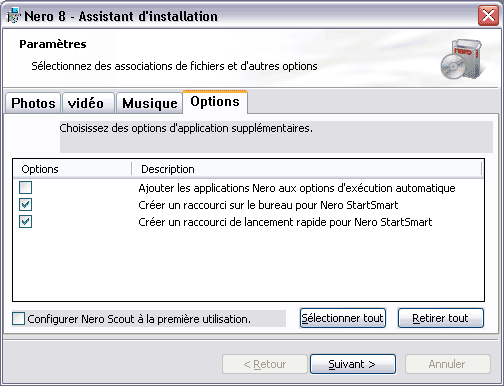Click the Retour button
Screen dimensions: 504x386
pyautogui.click(x=265, y=364)
